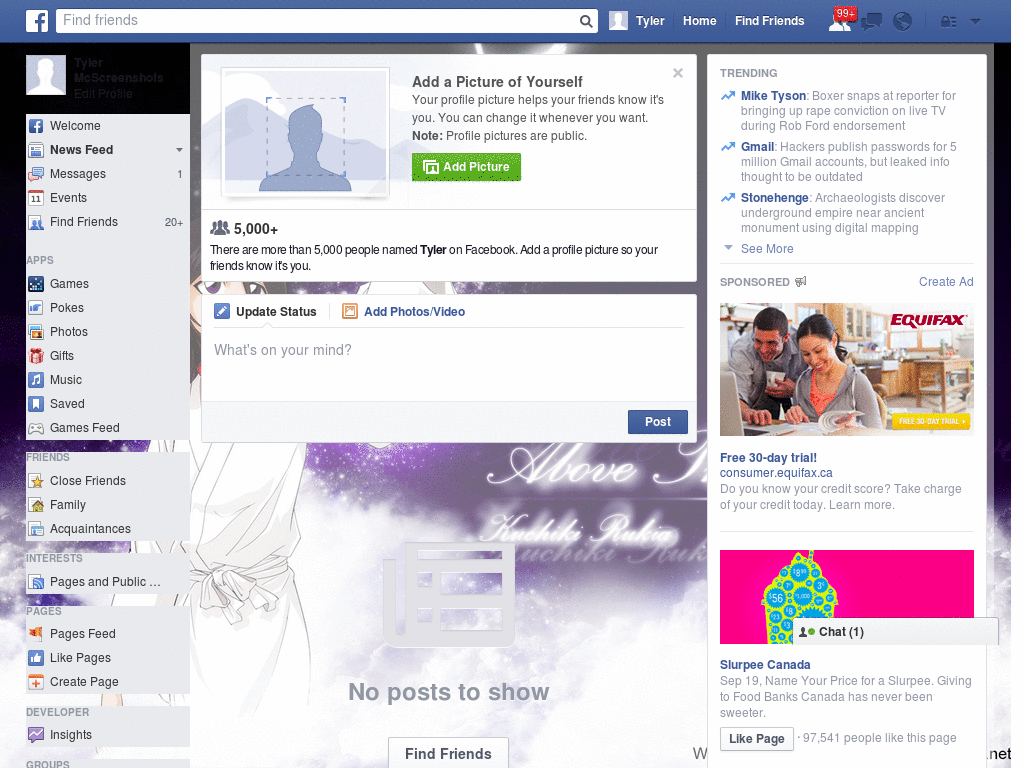
Task: Click the Find Friends sidebar icon
Action: pyautogui.click(x=36, y=222)
